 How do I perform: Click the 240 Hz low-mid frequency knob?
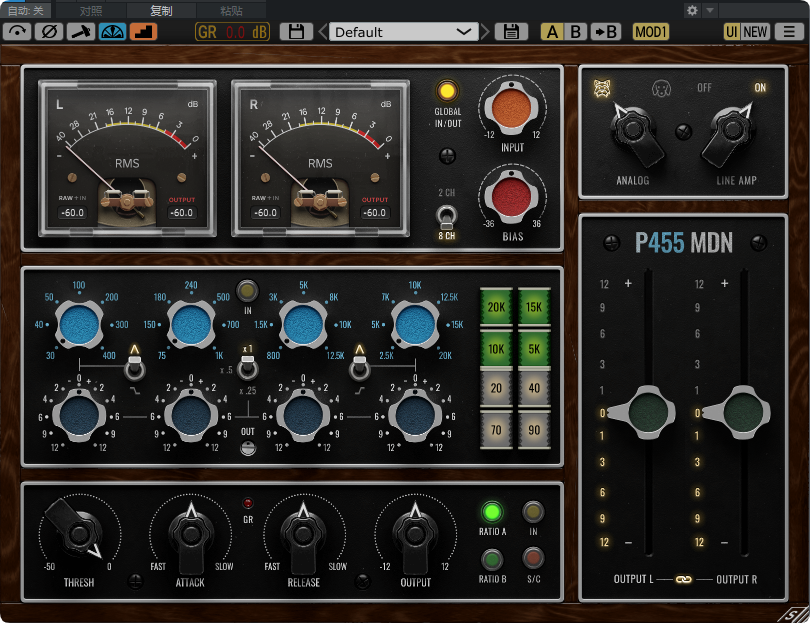coord(191,324)
